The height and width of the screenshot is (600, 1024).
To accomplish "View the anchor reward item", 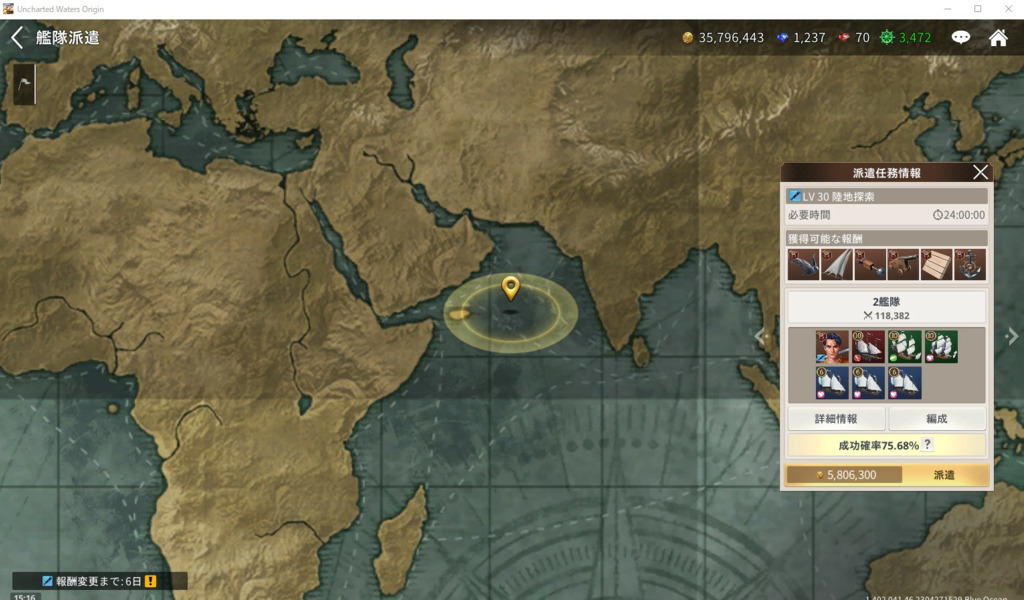I will coord(970,264).
